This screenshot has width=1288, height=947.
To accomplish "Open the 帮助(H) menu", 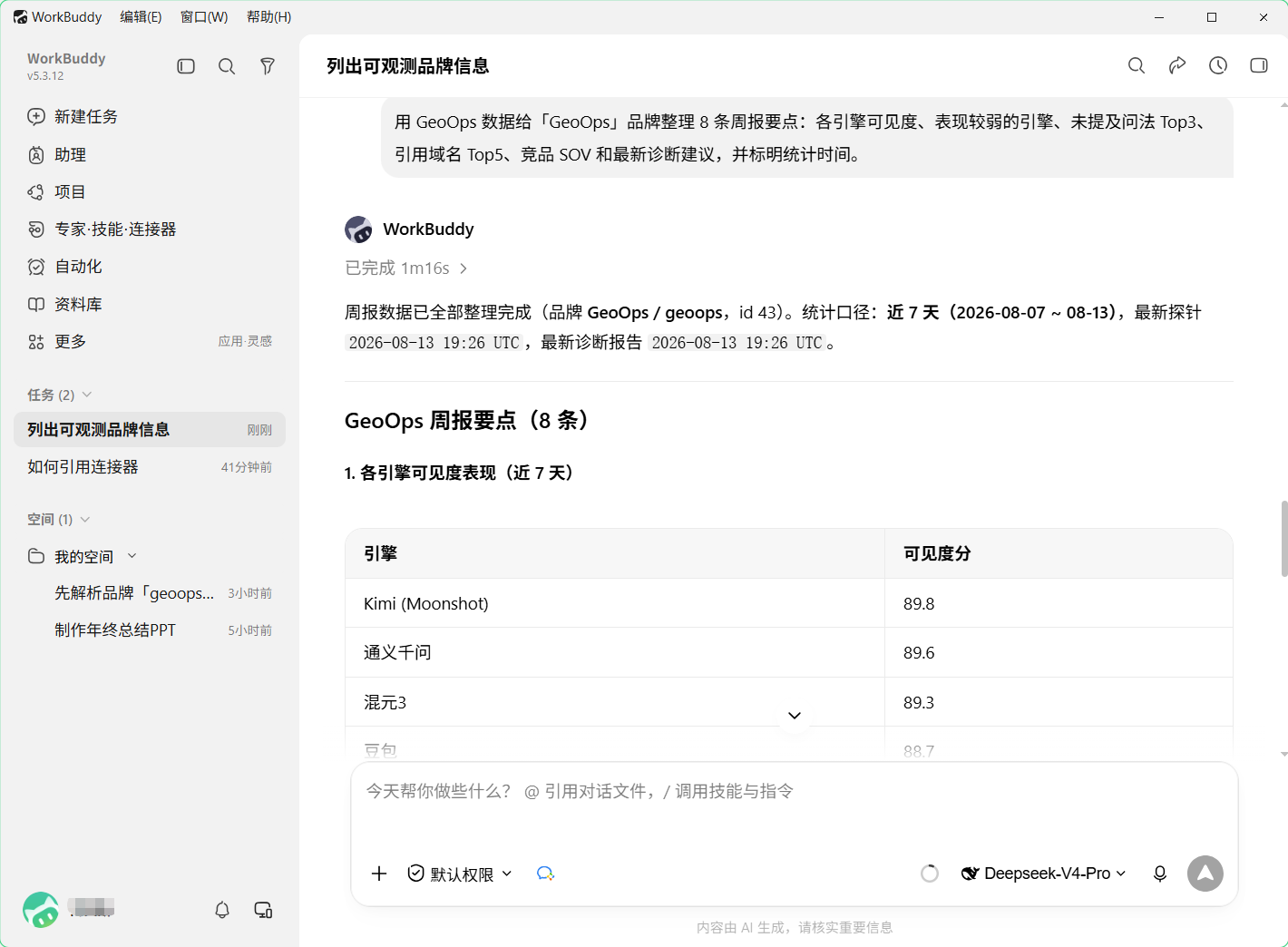I will (x=268, y=17).
